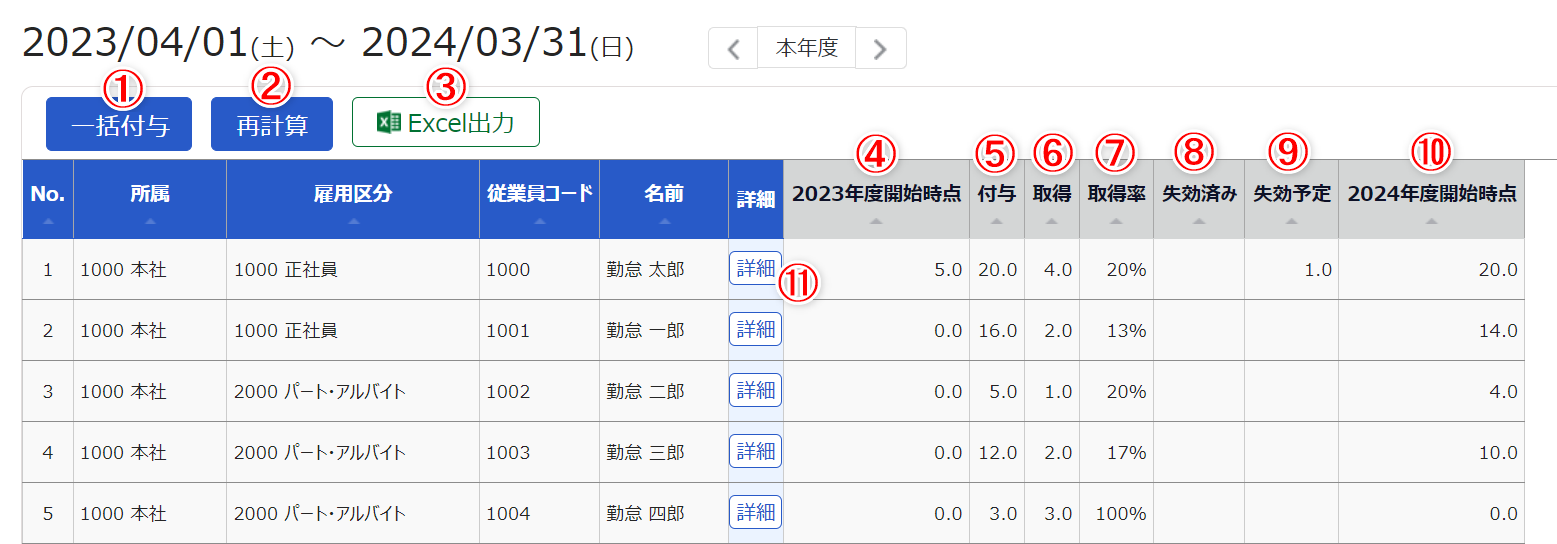Sort by 雇用区分 column header

click(353, 199)
